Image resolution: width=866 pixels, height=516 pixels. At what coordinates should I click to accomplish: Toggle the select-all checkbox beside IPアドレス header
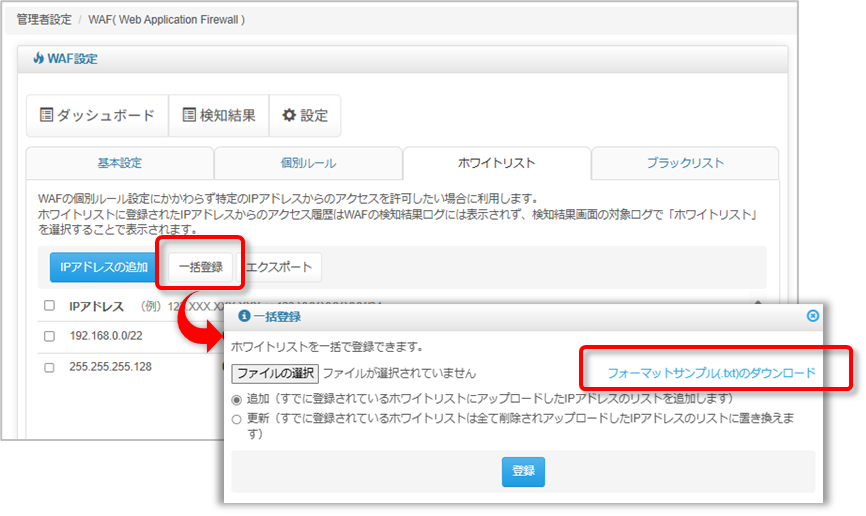(50, 306)
